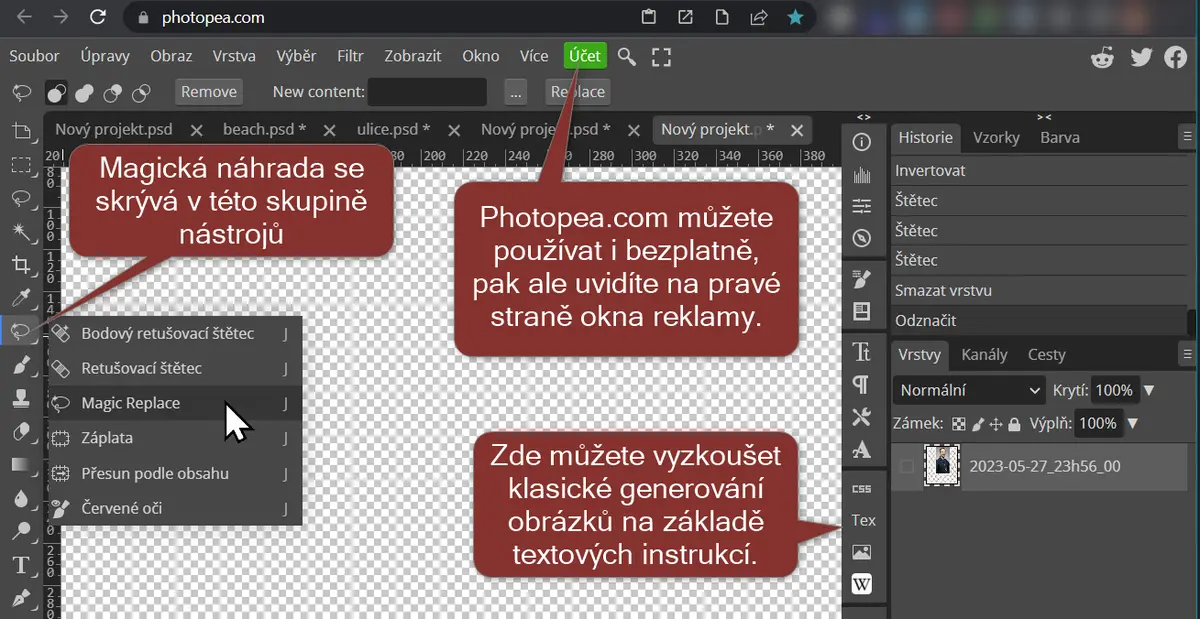Click the Remove button
Viewport: 1200px width, 619px height.
(x=209, y=92)
